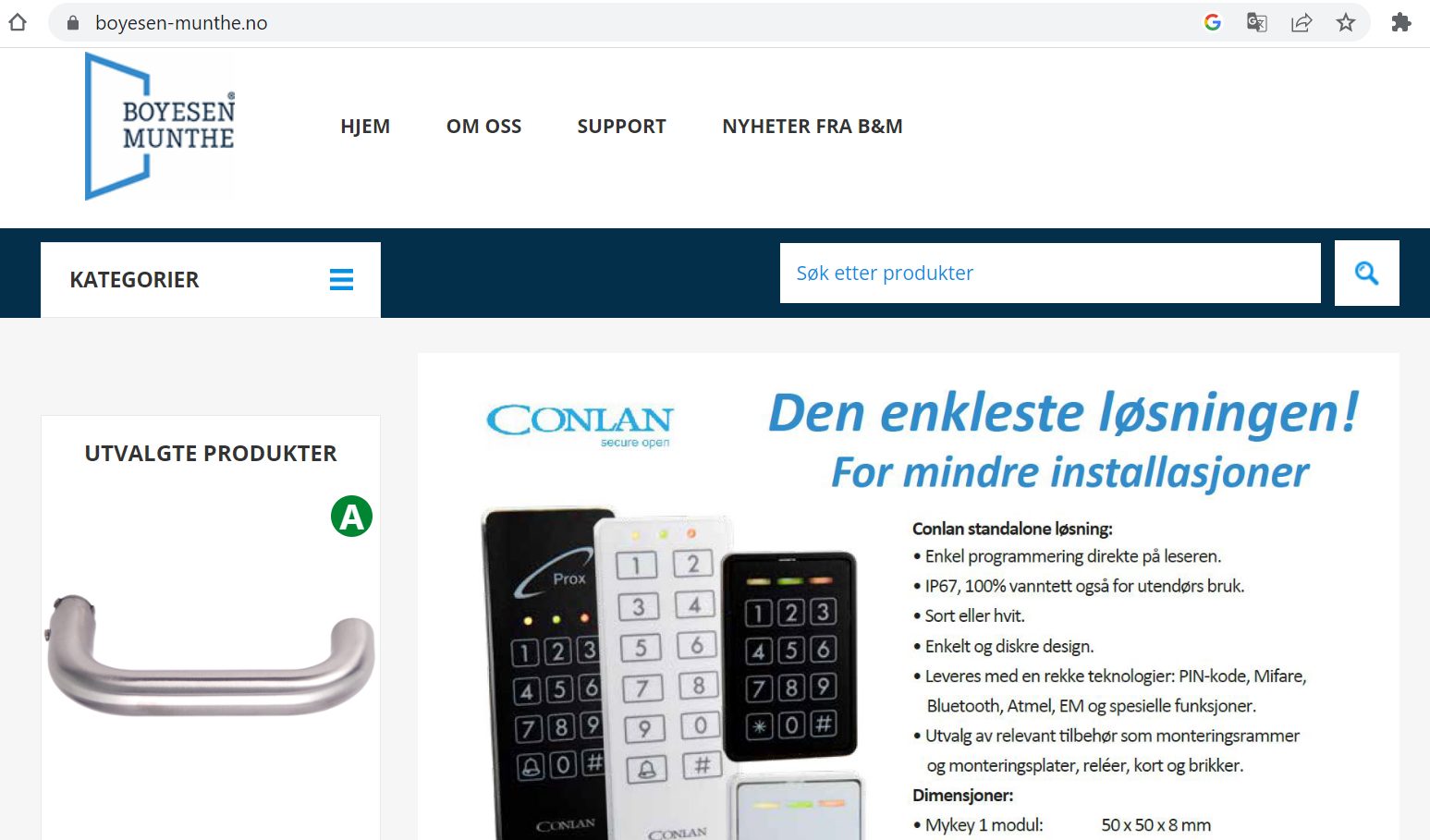
Task: Click the boyesen-munthe.no address bar
Action: pyautogui.click(x=629, y=23)
